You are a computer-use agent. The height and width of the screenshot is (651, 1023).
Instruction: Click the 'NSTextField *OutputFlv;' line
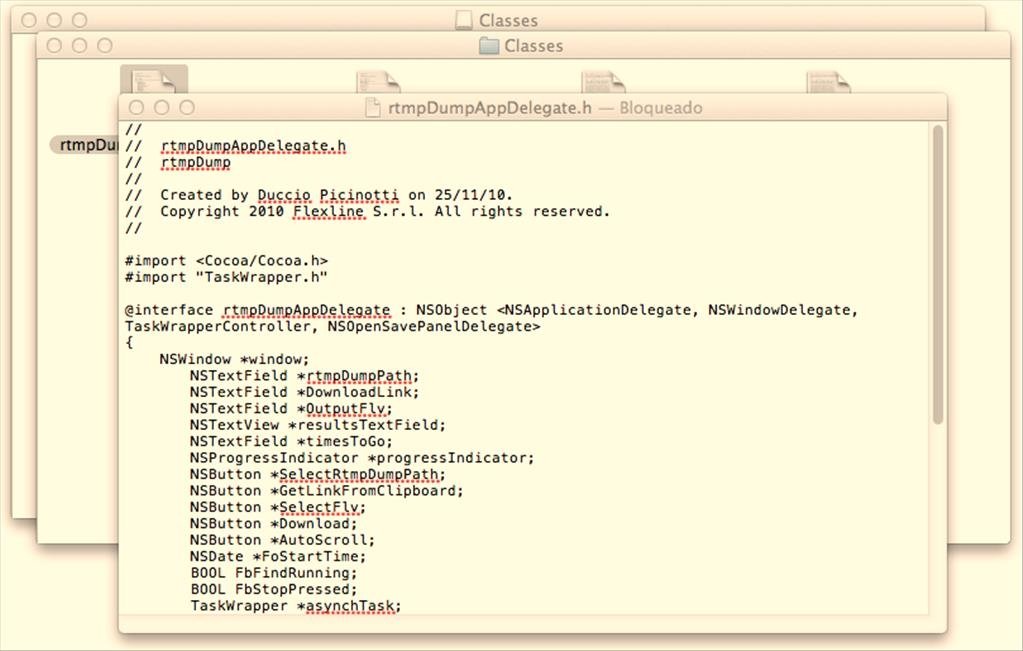tap(291, 408)
